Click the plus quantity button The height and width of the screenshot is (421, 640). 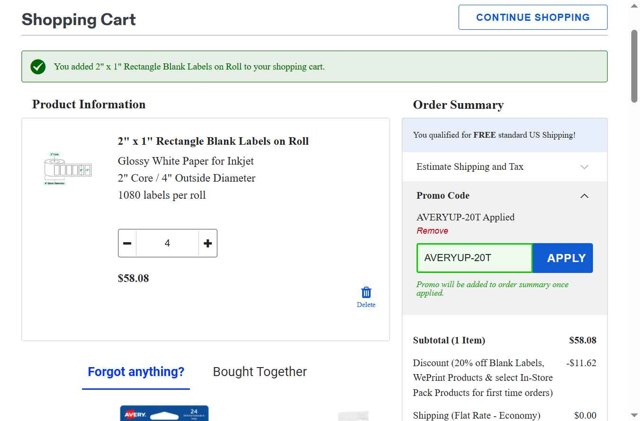click(207, 243)
